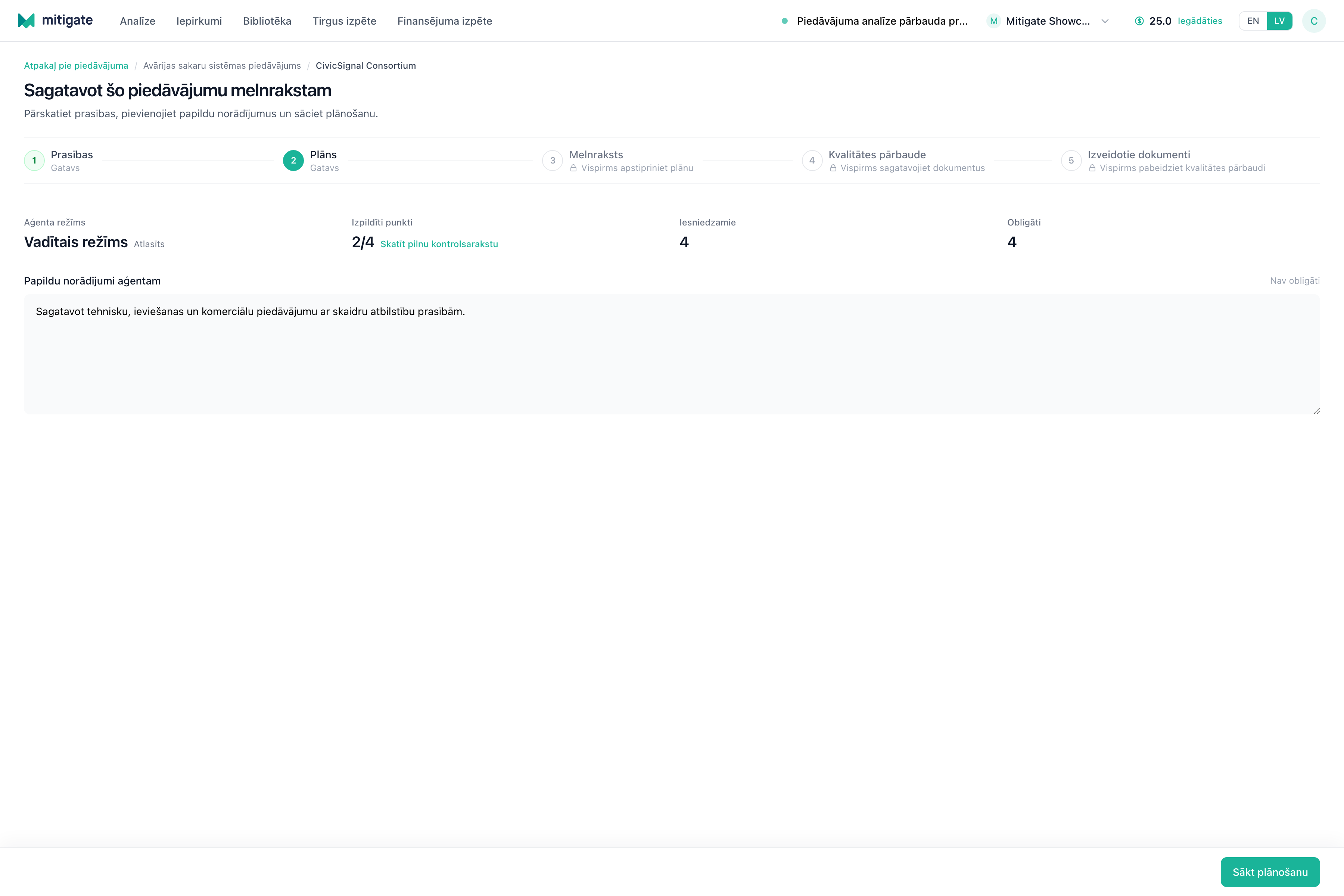Click Avārijas sakaru sistēmas piedāvājums breadcrumb
Image resolution: width=1344 pixels, height=896 pixels.
click(222, 66)
